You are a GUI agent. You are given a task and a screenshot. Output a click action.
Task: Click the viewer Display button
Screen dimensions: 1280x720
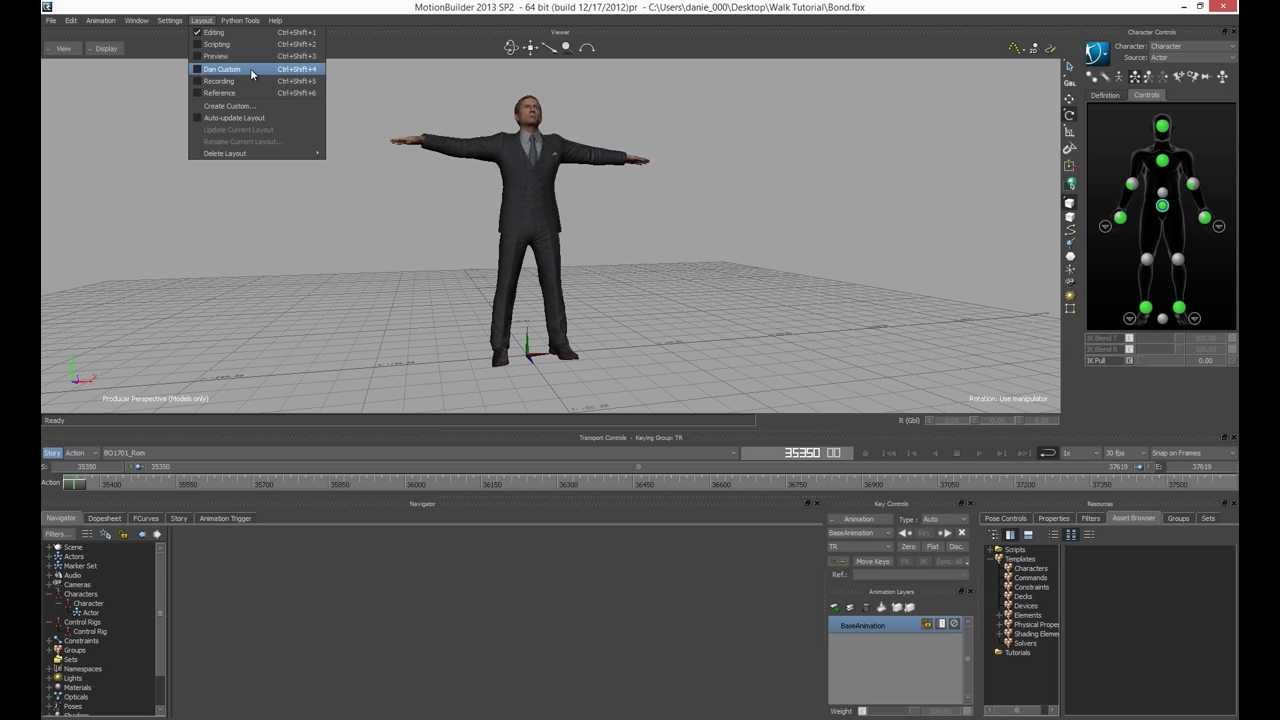[103, 48]
